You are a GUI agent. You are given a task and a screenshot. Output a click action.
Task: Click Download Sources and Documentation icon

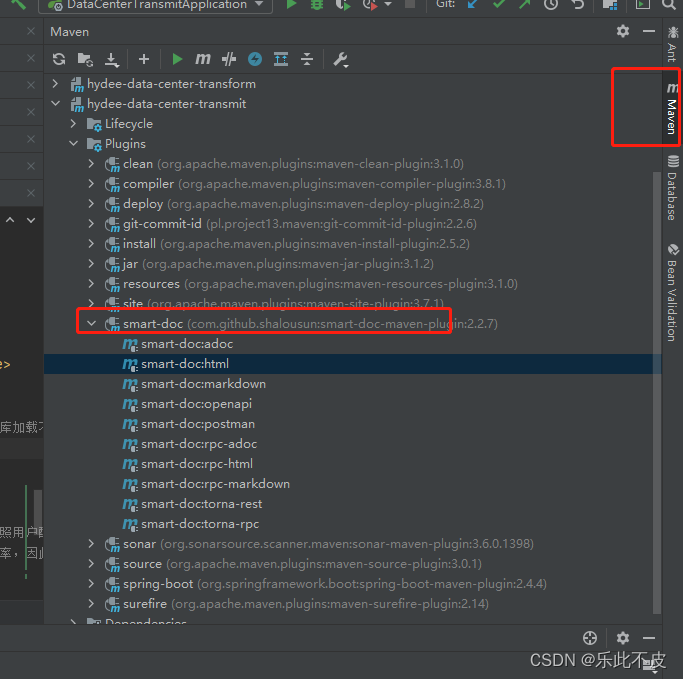point(112,60)
